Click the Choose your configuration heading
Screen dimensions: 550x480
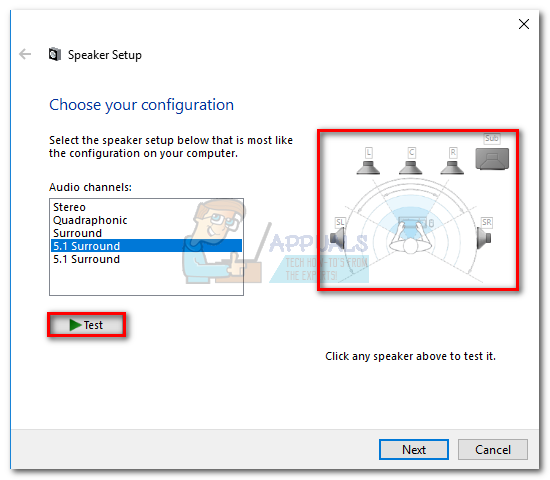[x=141, y=105]
